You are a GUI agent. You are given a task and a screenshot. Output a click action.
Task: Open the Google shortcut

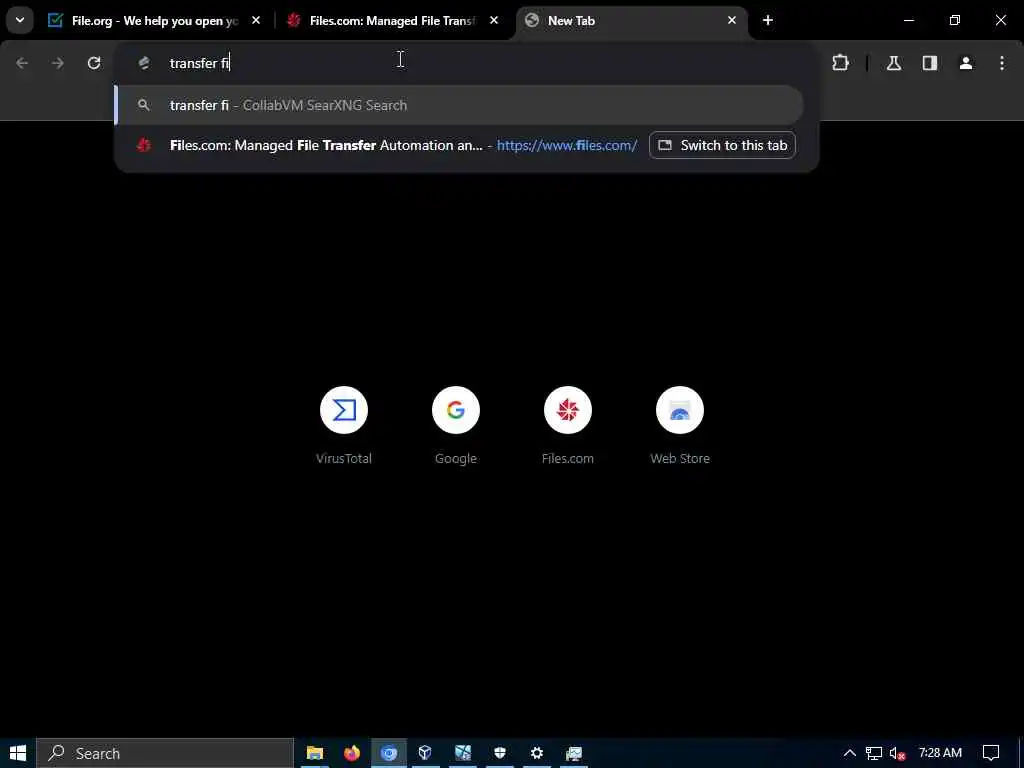pyautogui.click(x=456, y=426)
